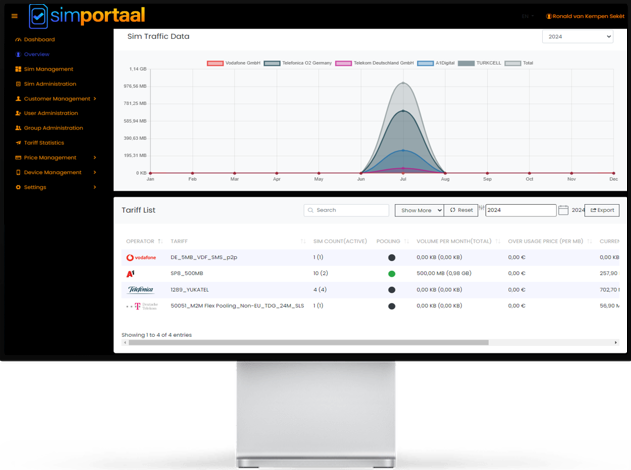631x470 pixels.
Task: Click the 2024 date input field
Action: coord(521,210)
